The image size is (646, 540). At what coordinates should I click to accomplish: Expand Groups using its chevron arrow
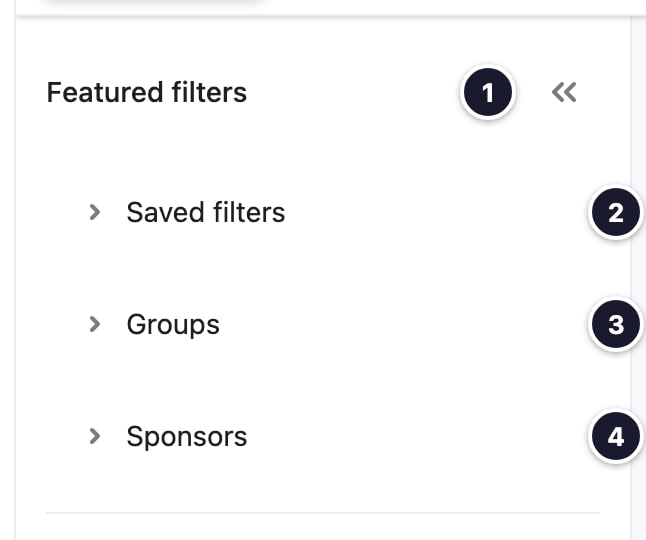pyautogui.click(x=95, y=324)
